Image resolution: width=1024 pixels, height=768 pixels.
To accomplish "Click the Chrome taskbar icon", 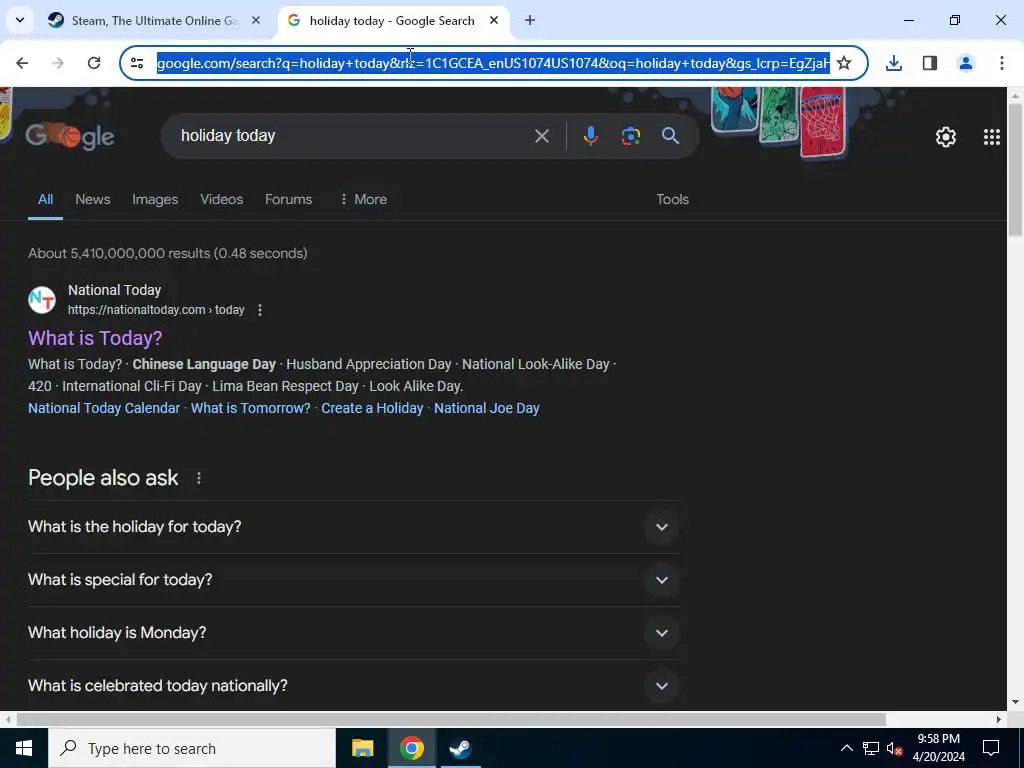I will [x=411, y=748].
